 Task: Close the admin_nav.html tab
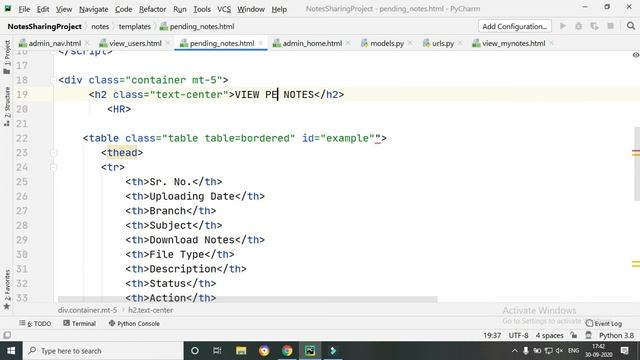(x=87, y=43)
